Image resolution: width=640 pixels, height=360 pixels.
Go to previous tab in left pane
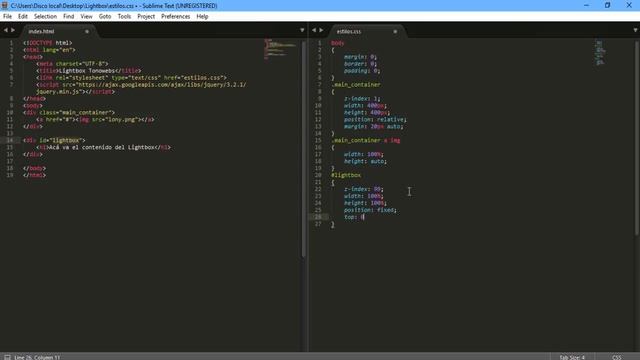click(x=5, y=30)
